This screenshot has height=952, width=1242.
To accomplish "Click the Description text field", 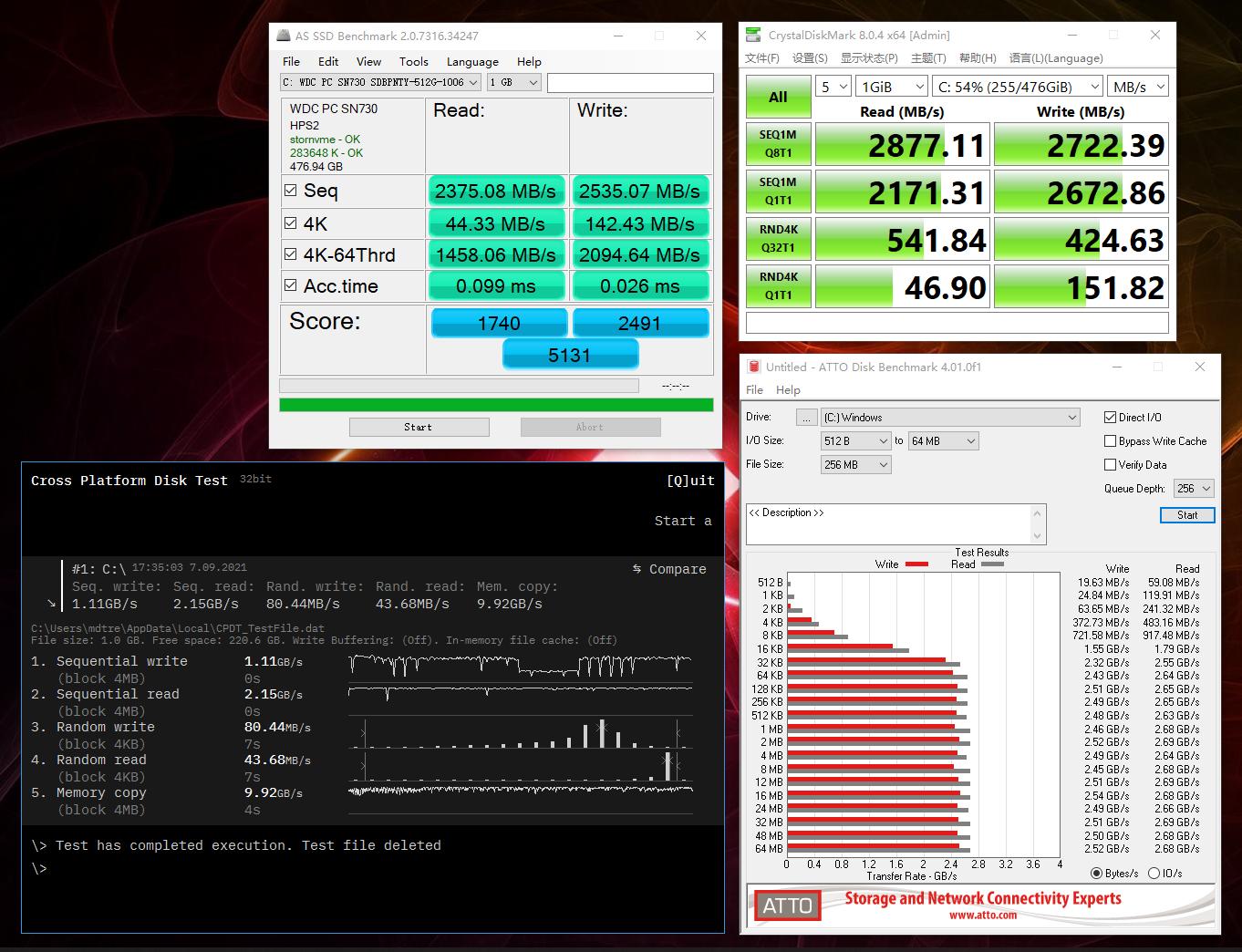I will 889,524.
